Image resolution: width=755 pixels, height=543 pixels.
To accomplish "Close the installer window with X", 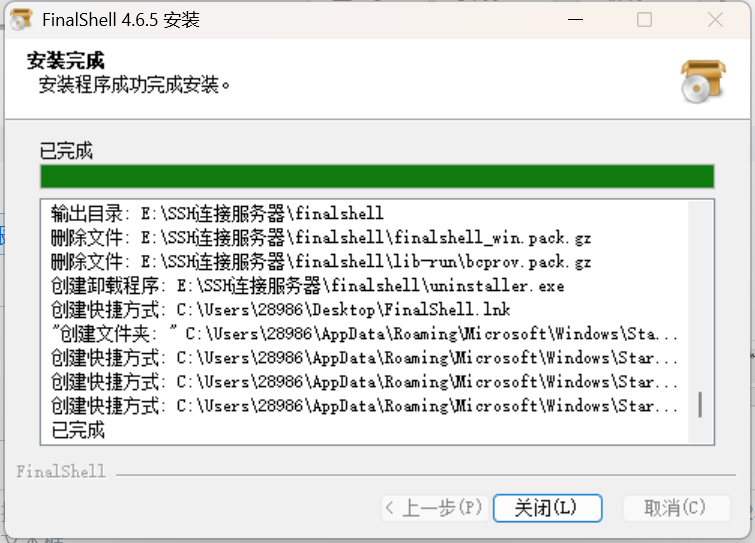I will (715, 20).
